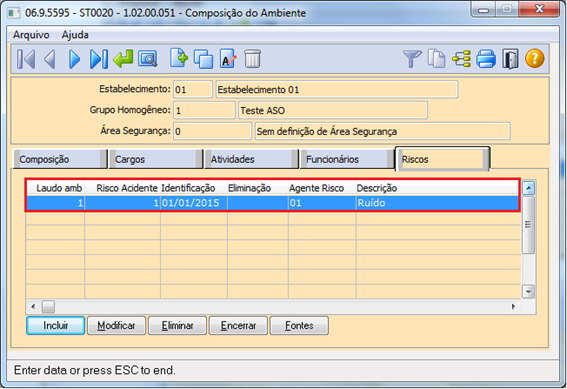Modify record with the edit A icon
The height and width of the screenshot is (389, 567).
coord(228,59)
